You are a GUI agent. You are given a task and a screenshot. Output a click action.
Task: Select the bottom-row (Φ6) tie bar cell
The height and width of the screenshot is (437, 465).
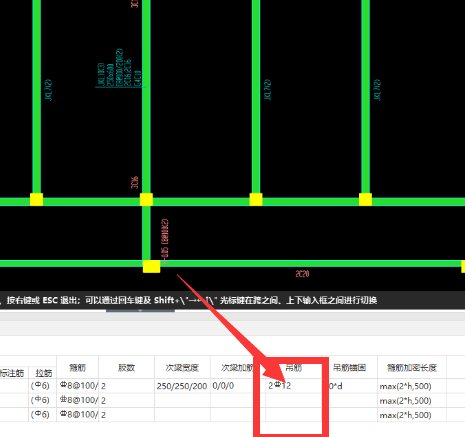point(42,415)
